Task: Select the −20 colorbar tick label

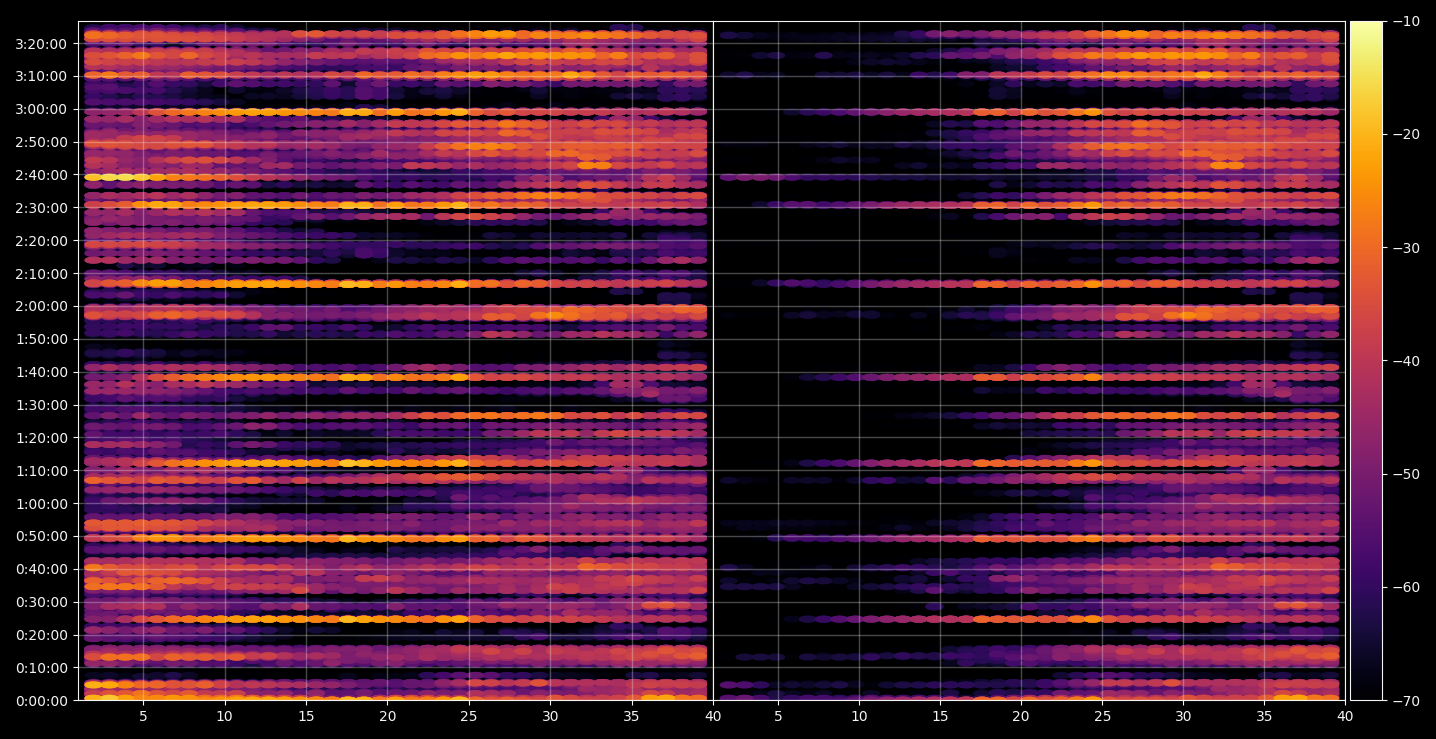Action: pos(1405,135)
